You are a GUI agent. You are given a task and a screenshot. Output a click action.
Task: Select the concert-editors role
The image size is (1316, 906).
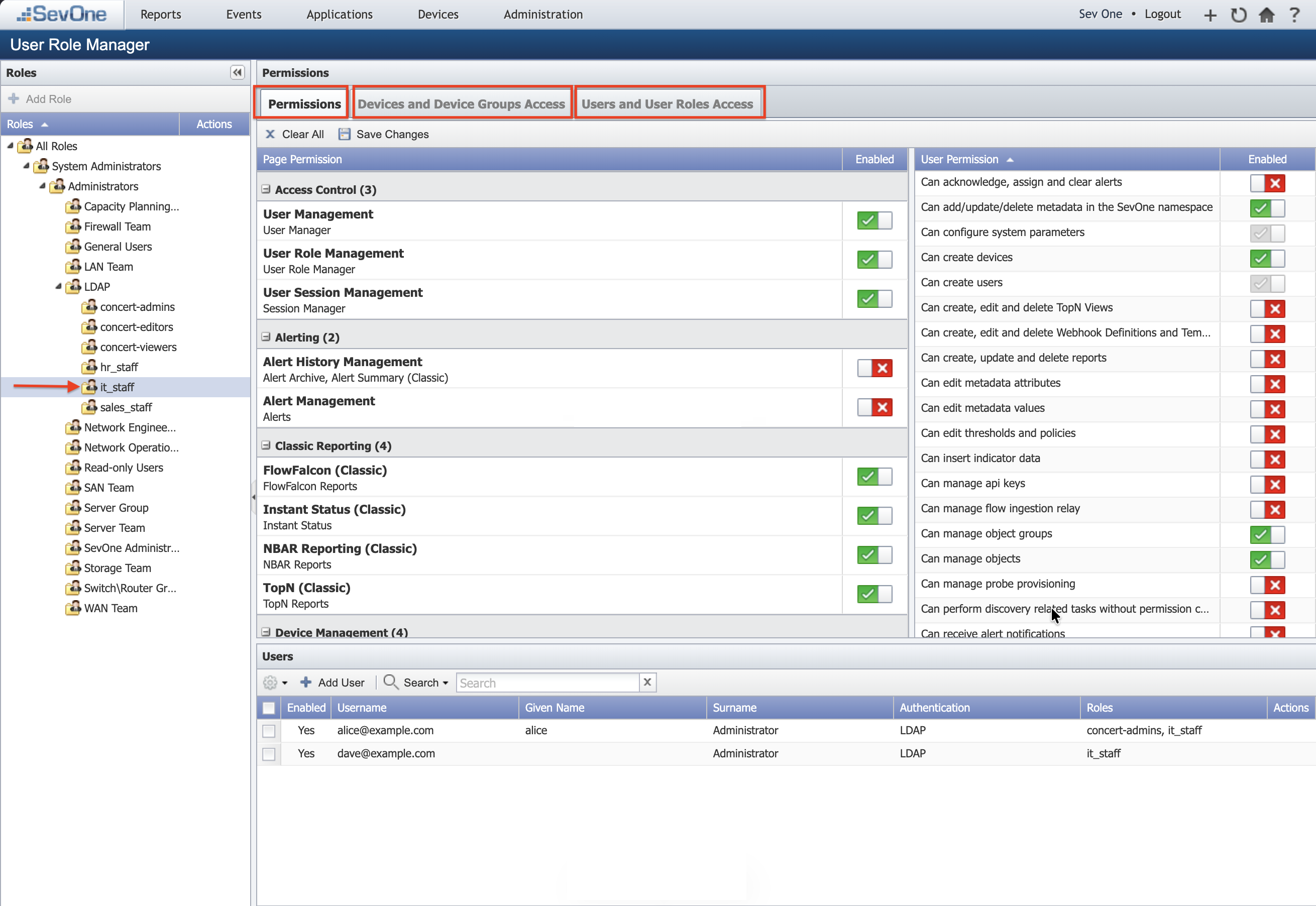pyautogui.click(x=136, y=326)
